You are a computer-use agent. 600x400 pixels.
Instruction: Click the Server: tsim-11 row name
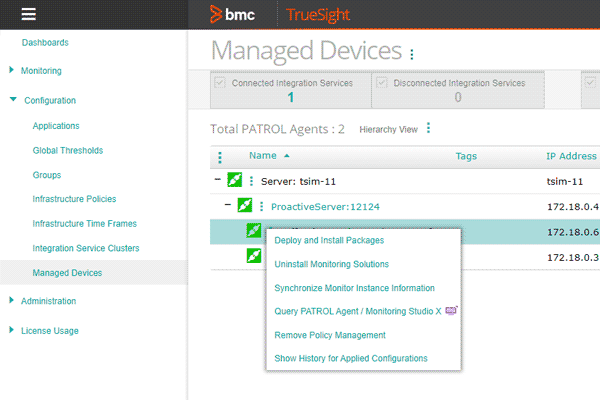click(298, 181)
